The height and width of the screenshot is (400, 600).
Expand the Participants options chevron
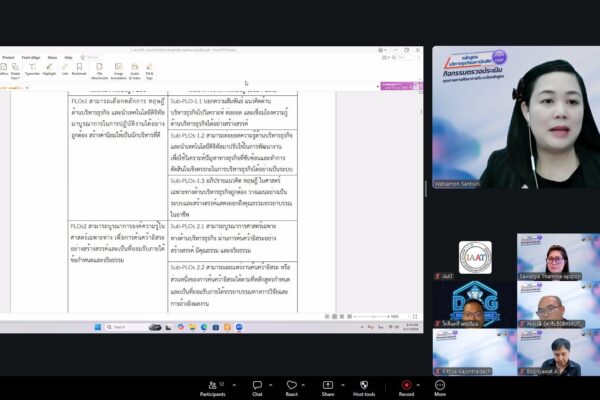pos(234,385)
